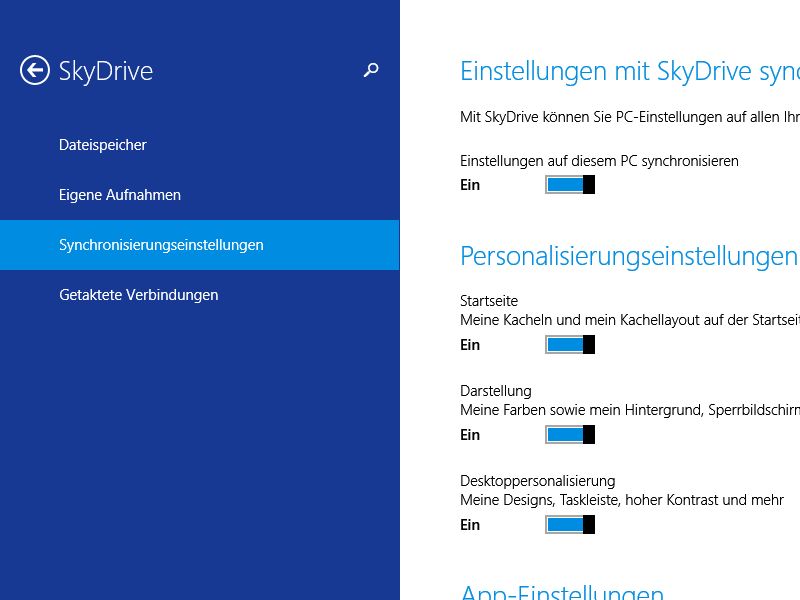
Task: Click the Einstellungen auf diesem PC synchronisieren label
Action: pyautogui.click(x=599, y=161)
